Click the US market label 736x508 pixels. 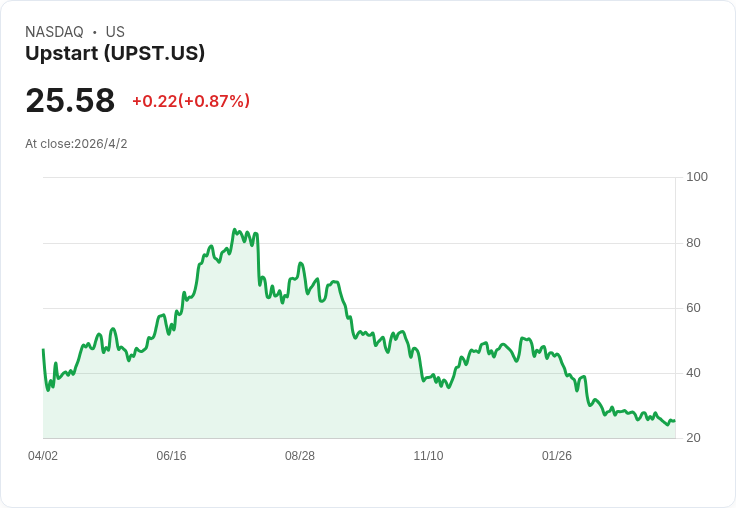115,32
